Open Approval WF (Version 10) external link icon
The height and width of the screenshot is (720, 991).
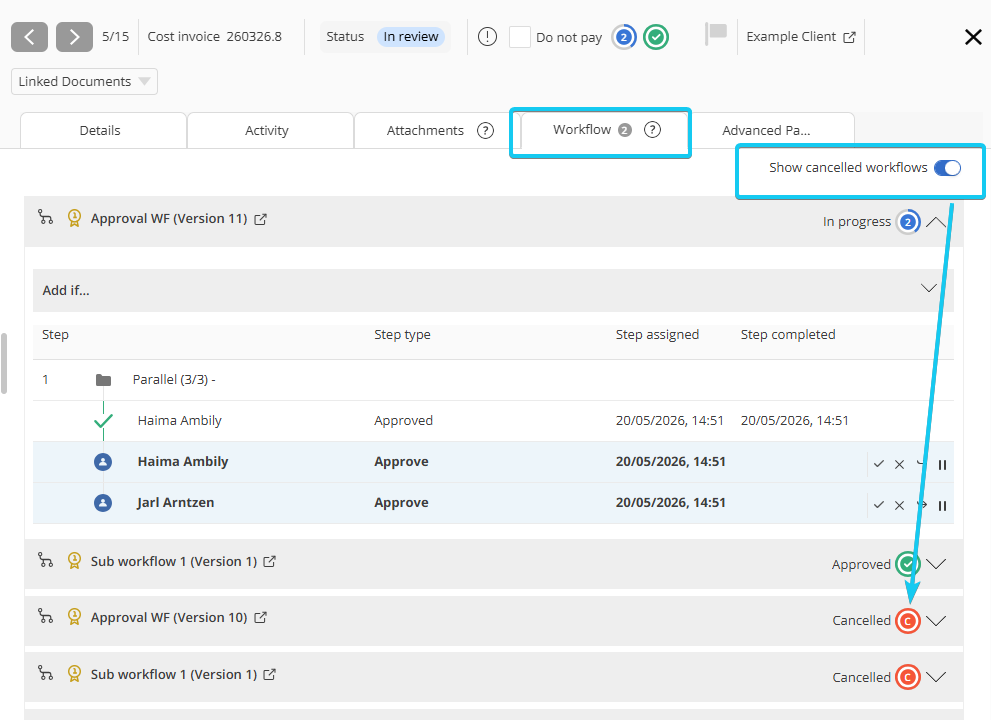260,618
